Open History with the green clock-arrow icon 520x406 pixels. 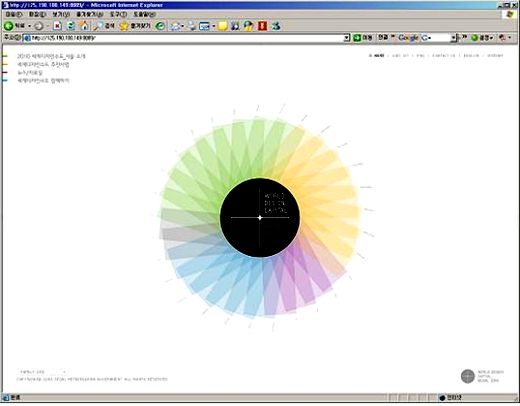160,26
